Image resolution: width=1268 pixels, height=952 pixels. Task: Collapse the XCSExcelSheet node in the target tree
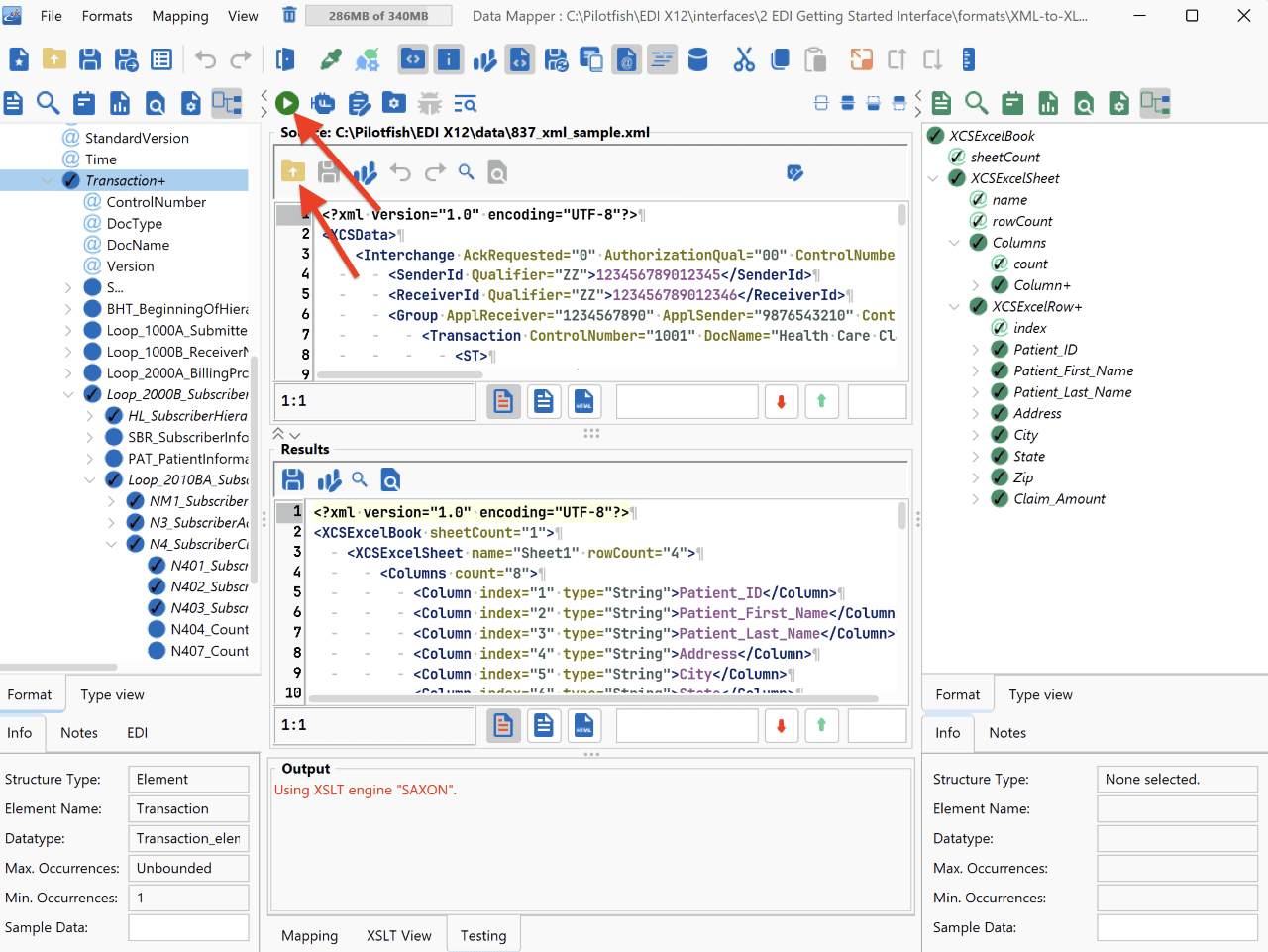pyautogui.click(x=933, y=178)
